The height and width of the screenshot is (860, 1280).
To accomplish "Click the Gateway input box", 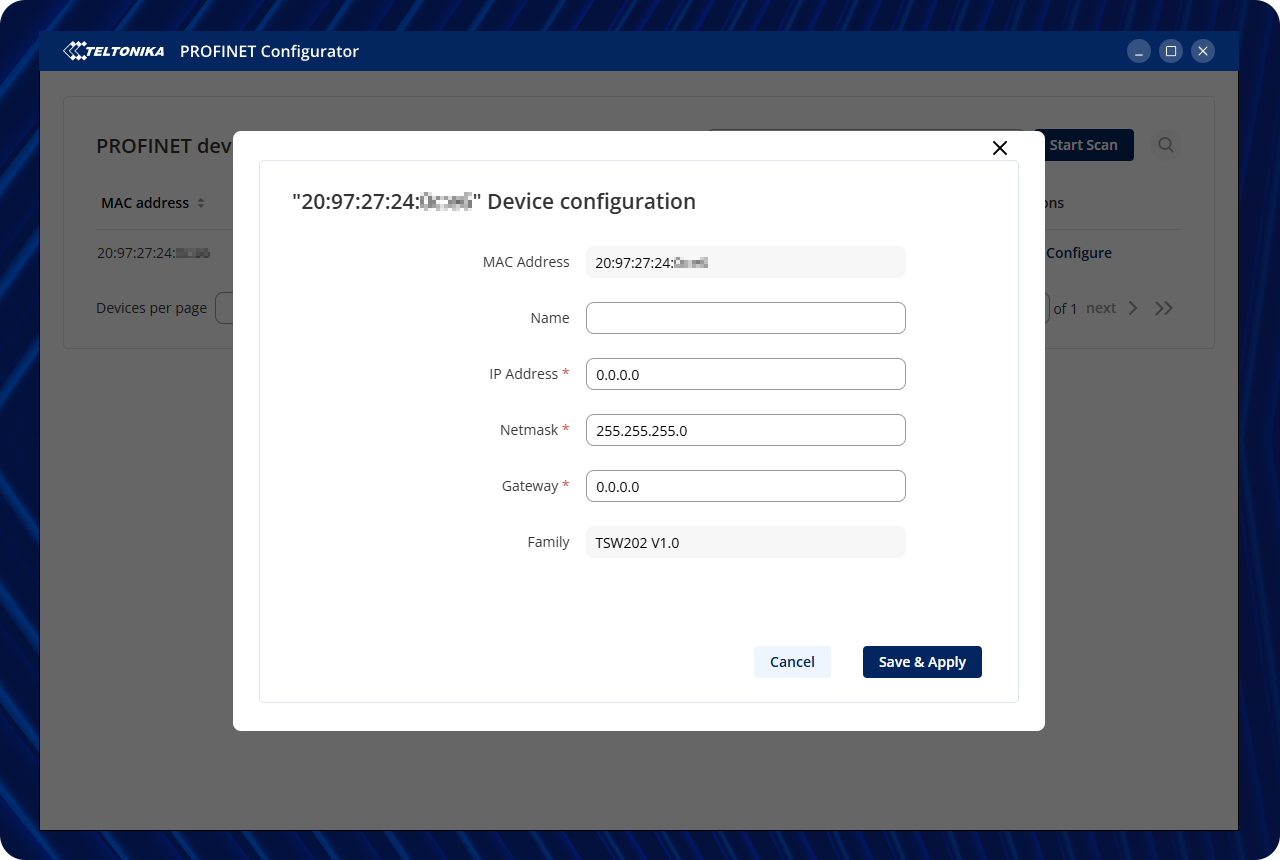I will 745,486.
